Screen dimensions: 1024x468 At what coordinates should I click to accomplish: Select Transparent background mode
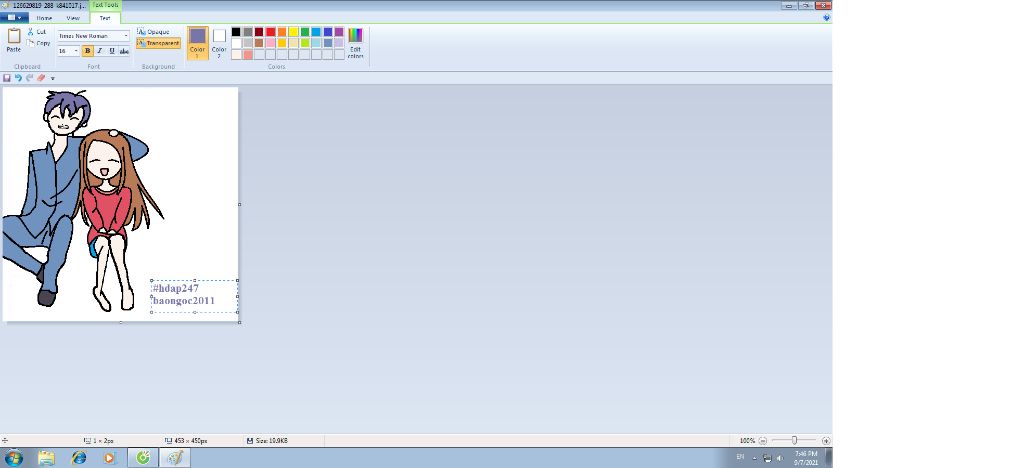[159, 43]
